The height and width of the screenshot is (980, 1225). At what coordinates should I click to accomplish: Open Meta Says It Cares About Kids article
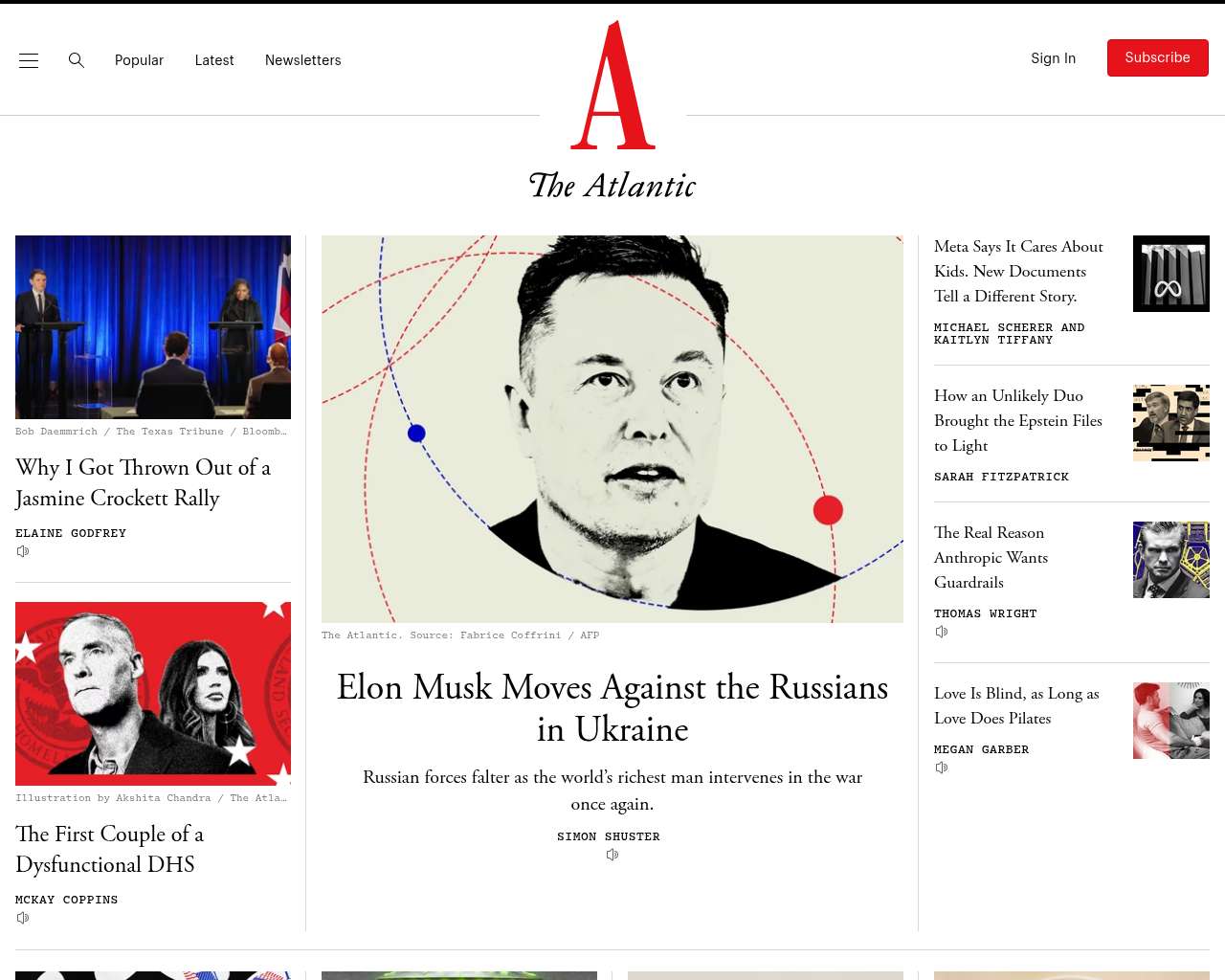point(1018,271)
